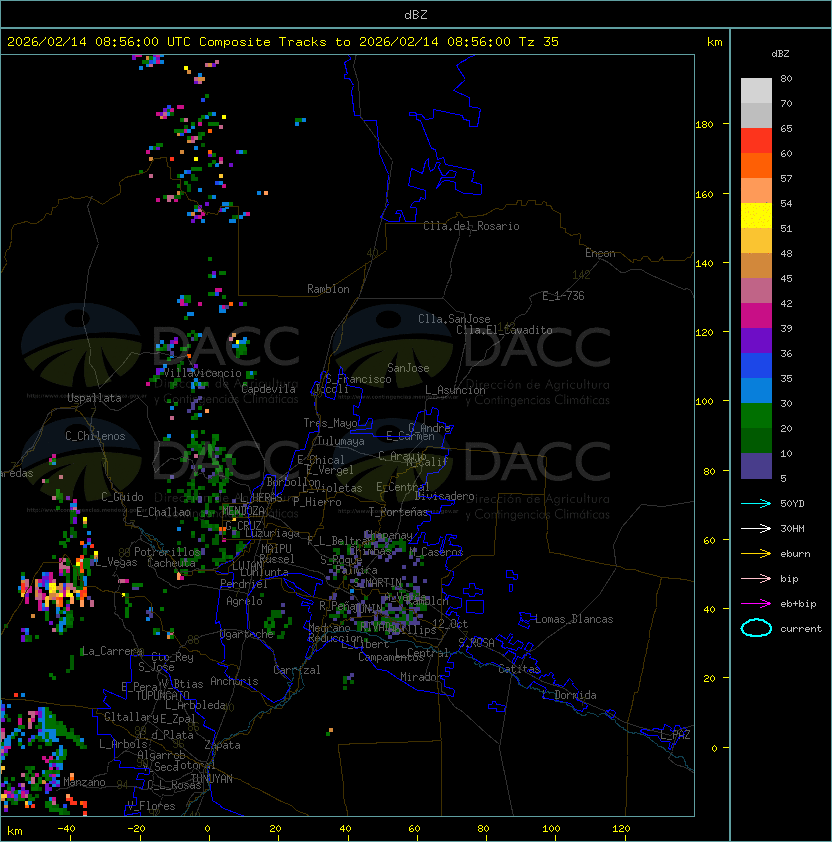The image size is (832, 842).
Task: Click the white 30HM arrow legend icon
Action: point(756,528)
